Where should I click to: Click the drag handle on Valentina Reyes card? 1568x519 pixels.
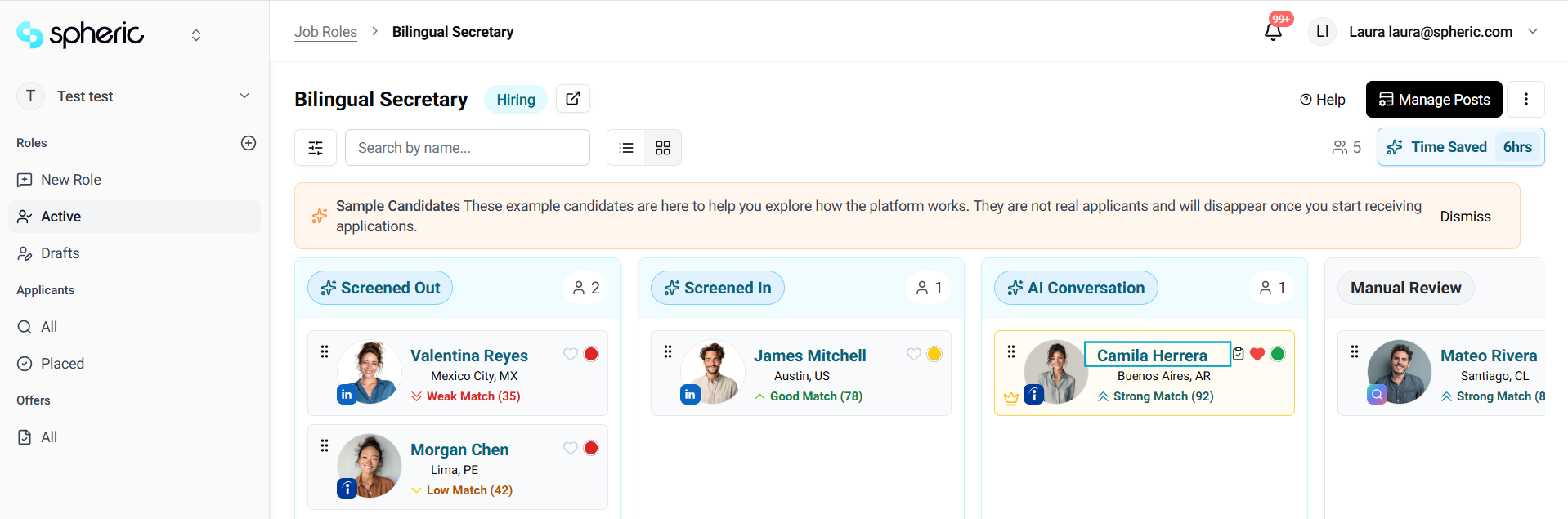tap(325, 351)
